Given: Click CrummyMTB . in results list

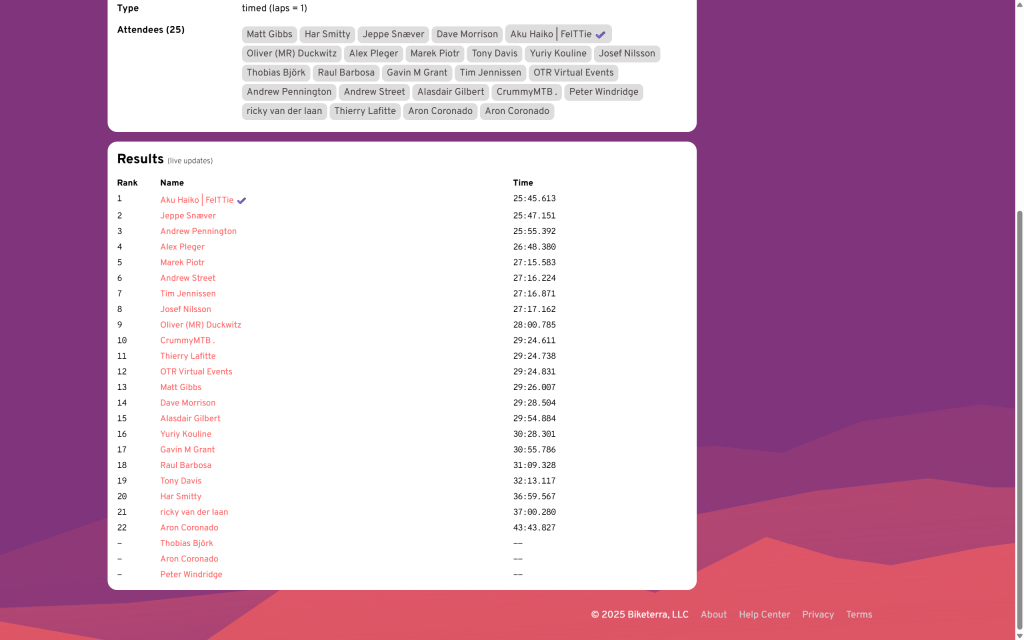Looking at the screenshot, I should (187, 341).
